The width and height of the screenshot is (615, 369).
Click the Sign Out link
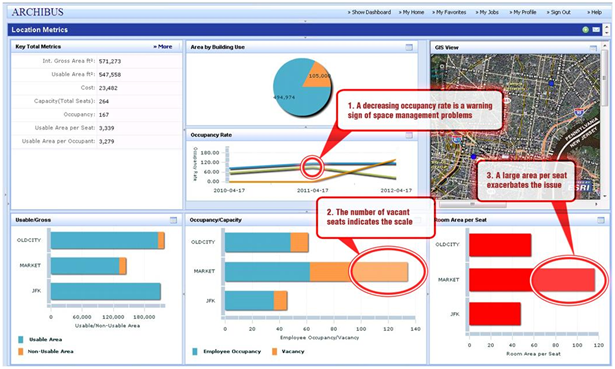tap(559, 13)
